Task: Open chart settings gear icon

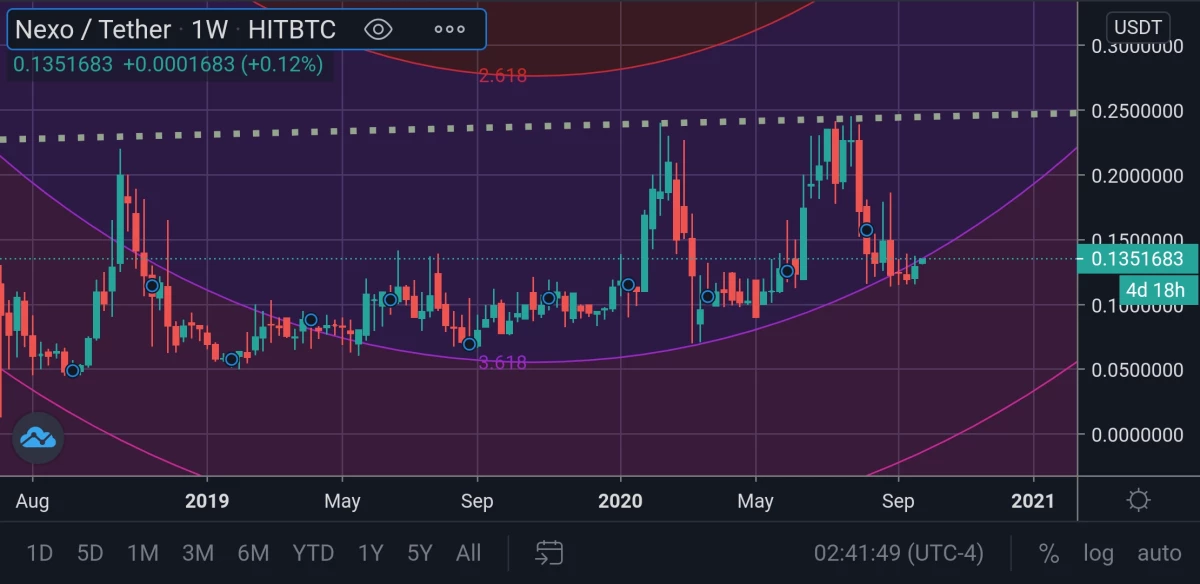Action: click(1138, 500)
